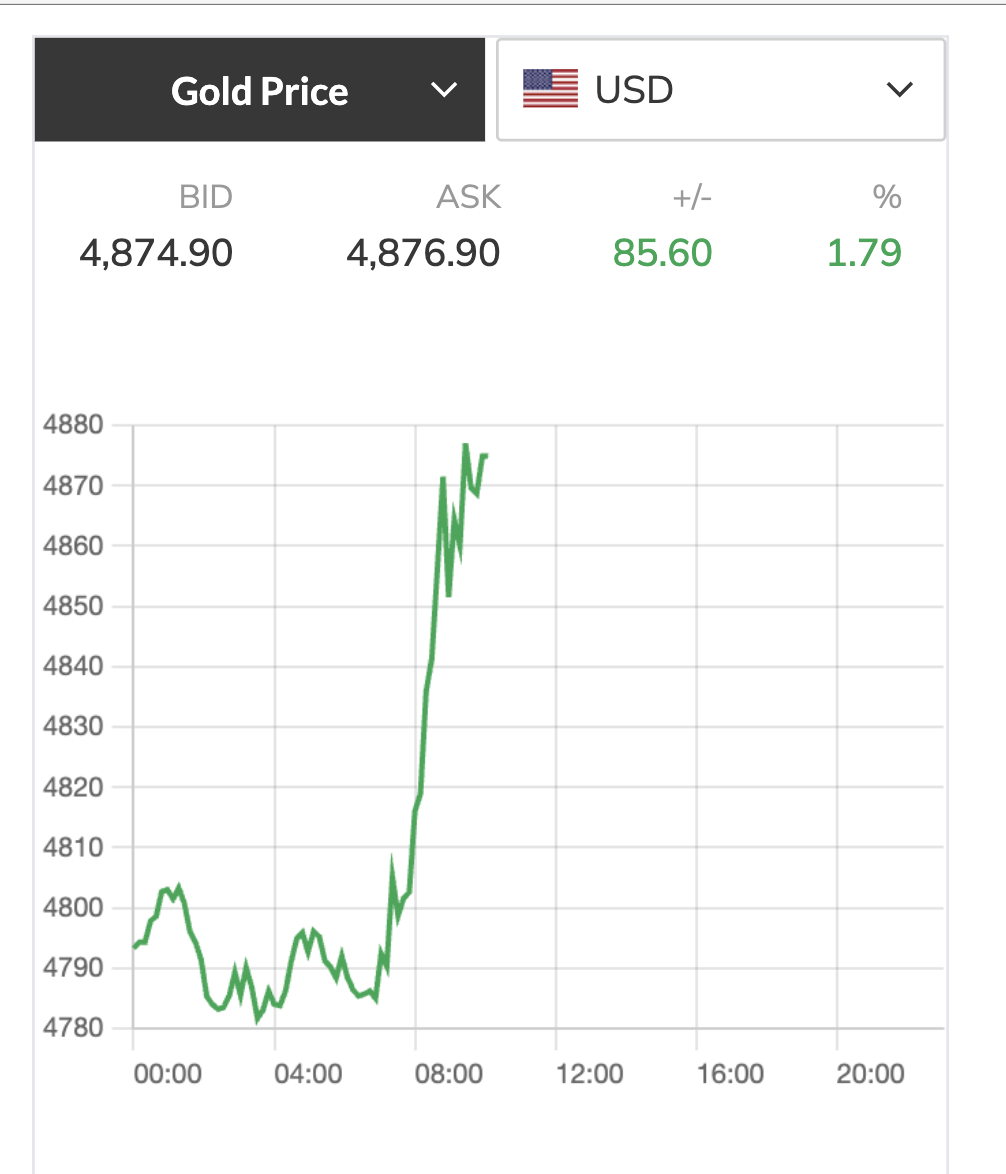
Task: Click the +/- column header
Action: pos(691,197)
